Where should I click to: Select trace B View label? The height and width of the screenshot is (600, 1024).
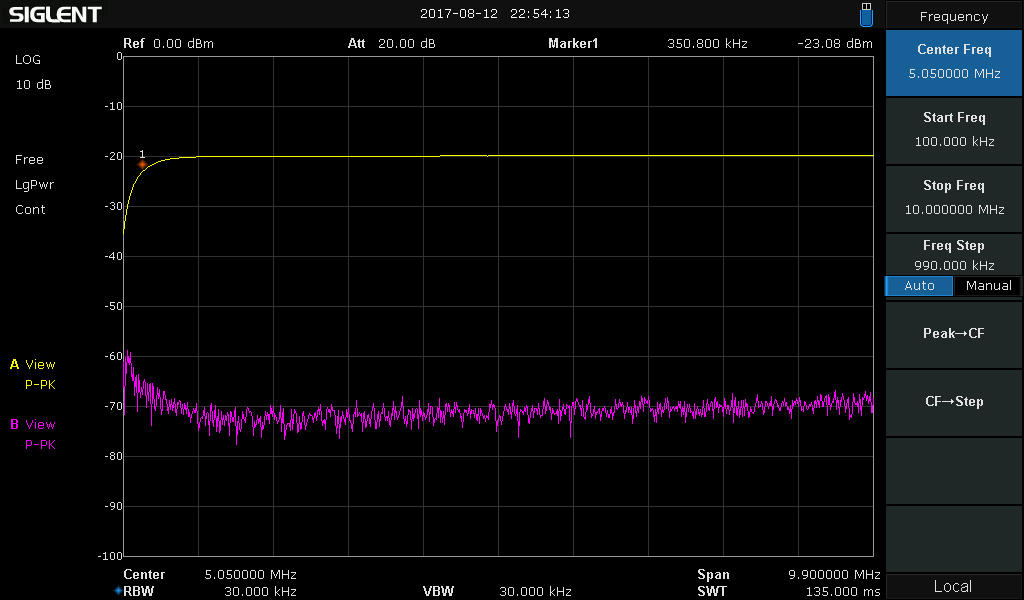pos(33,424)
